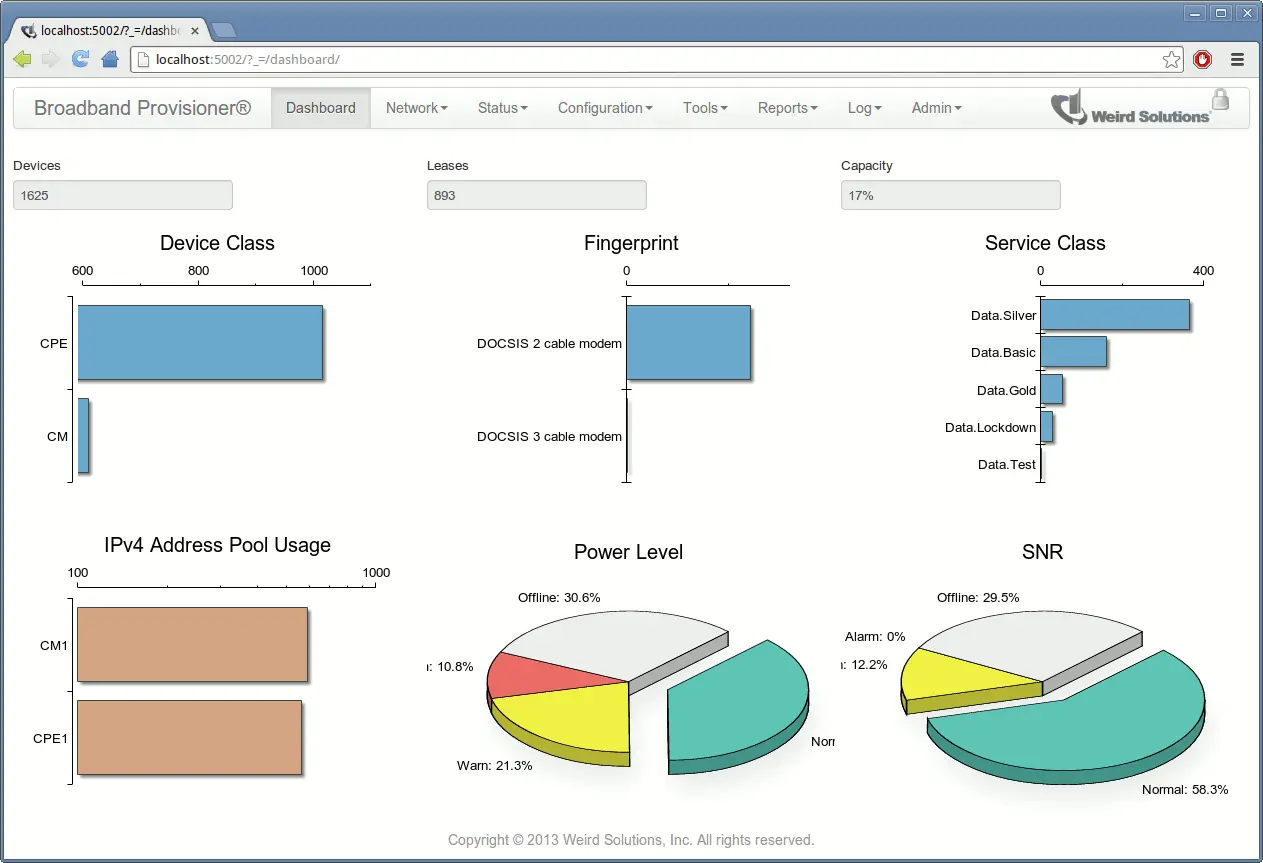Screen dimensions: 1263x863
Task: Open the browser home page icon
Action: pyautogui.click(x=108, y=59)
